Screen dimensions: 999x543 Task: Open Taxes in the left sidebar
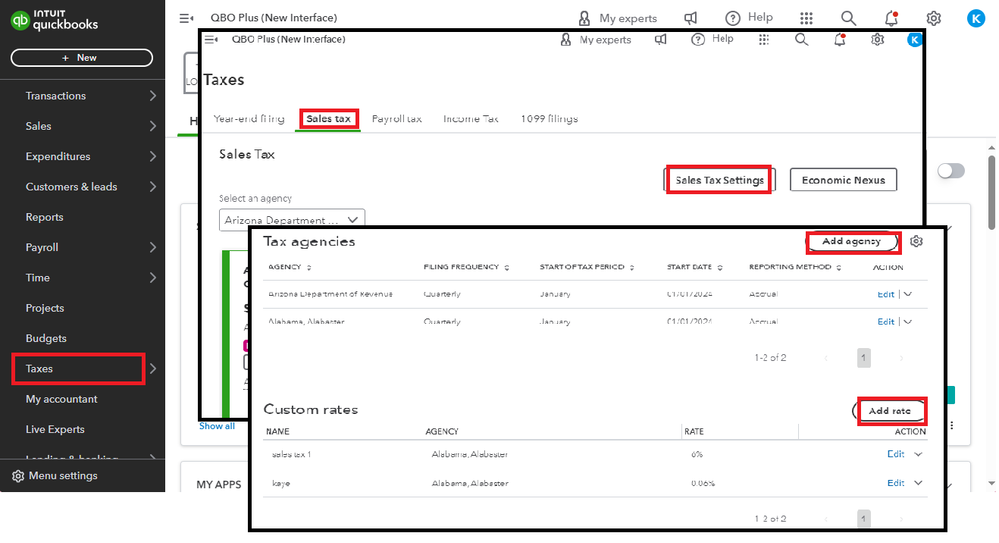[78, 369]
